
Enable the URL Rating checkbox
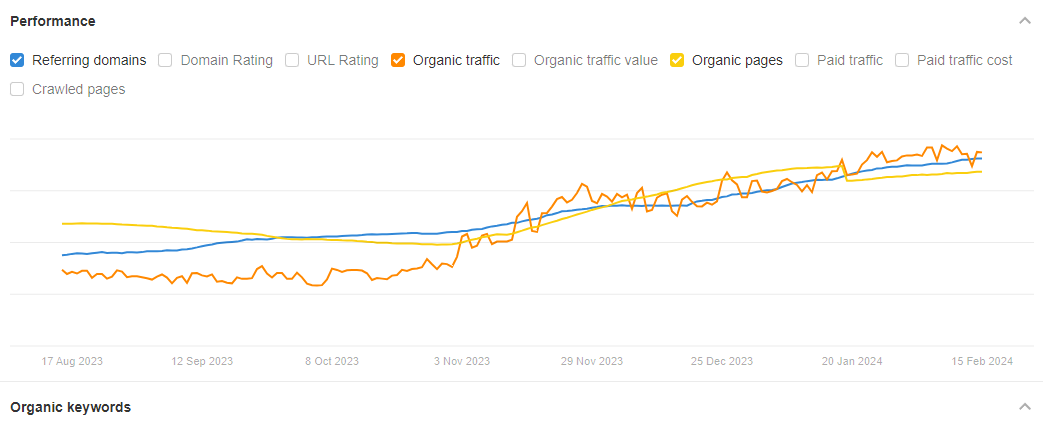coord(292,60)
